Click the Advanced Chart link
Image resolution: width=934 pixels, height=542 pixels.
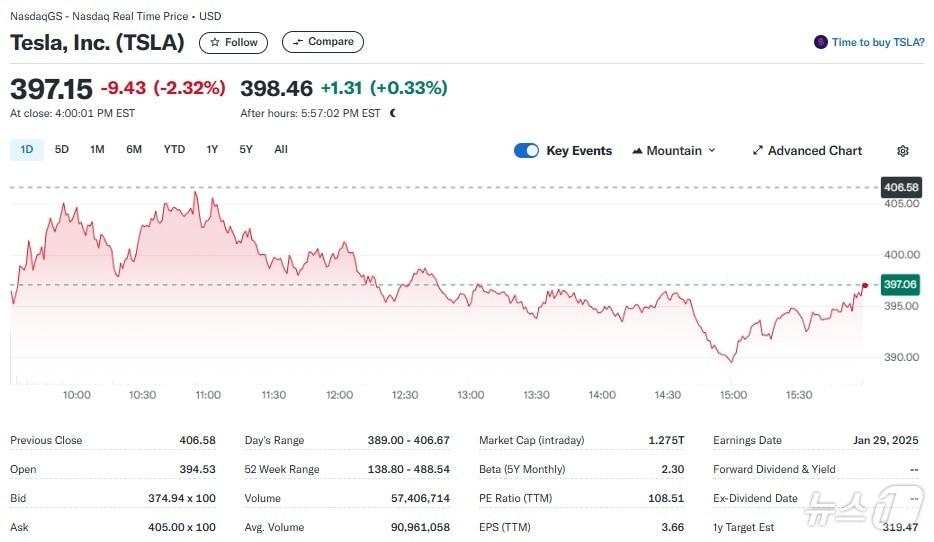(x=814, y=151)
